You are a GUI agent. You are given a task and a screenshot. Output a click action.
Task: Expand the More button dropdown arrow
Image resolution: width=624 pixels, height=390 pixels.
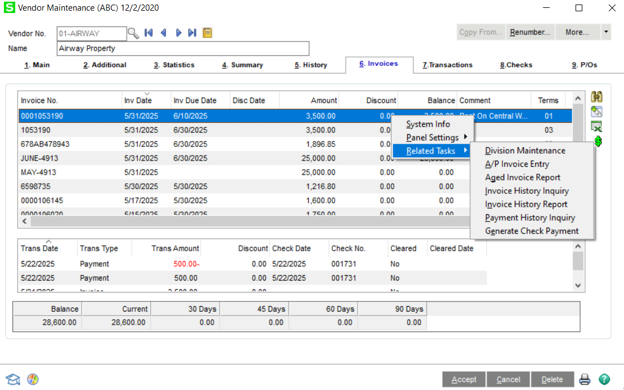[606, 32]
